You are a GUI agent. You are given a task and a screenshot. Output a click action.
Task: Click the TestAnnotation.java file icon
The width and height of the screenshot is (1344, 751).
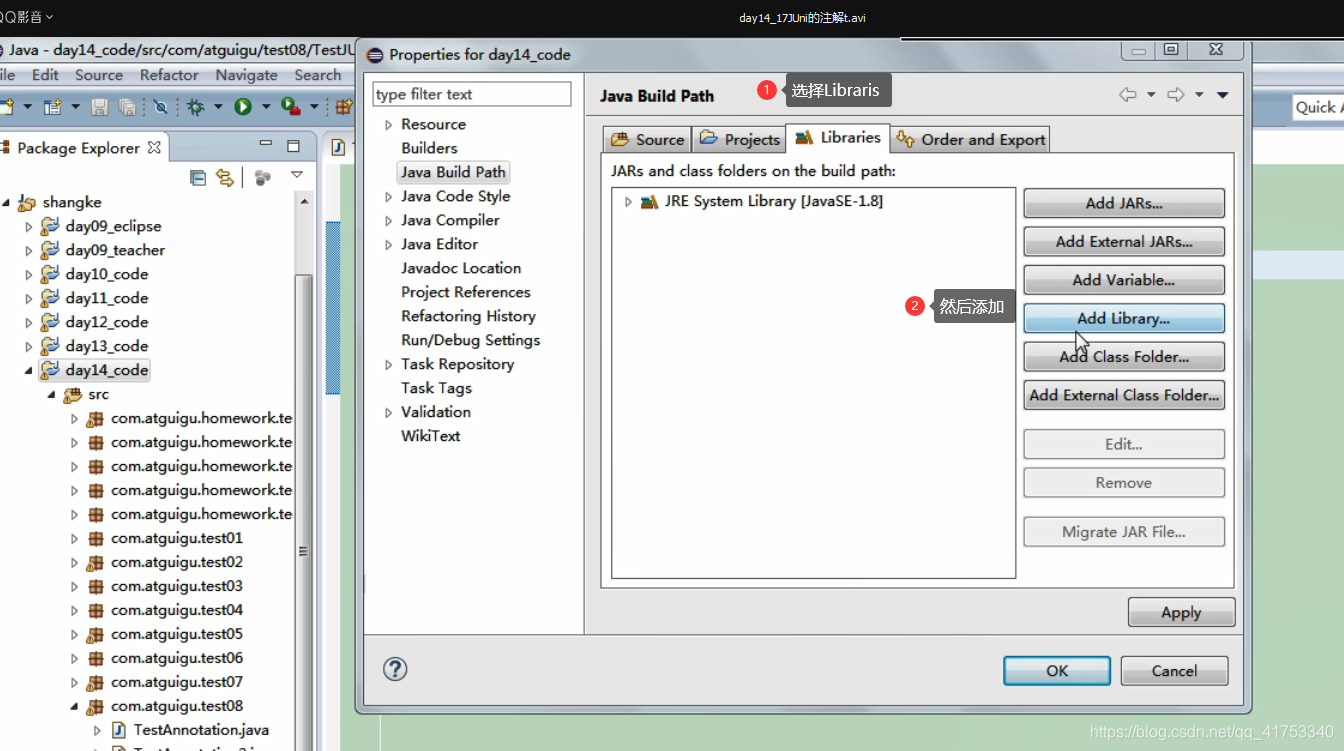pyautogui.click(x=118, y=730)
